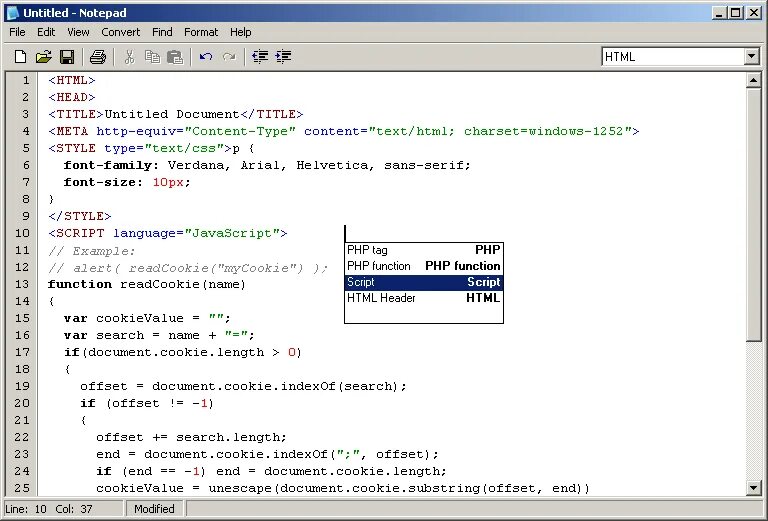This screenshot has width=768, height=521.
Task: Click the text 'Untitled Document' on line 3
Action: 172,115
